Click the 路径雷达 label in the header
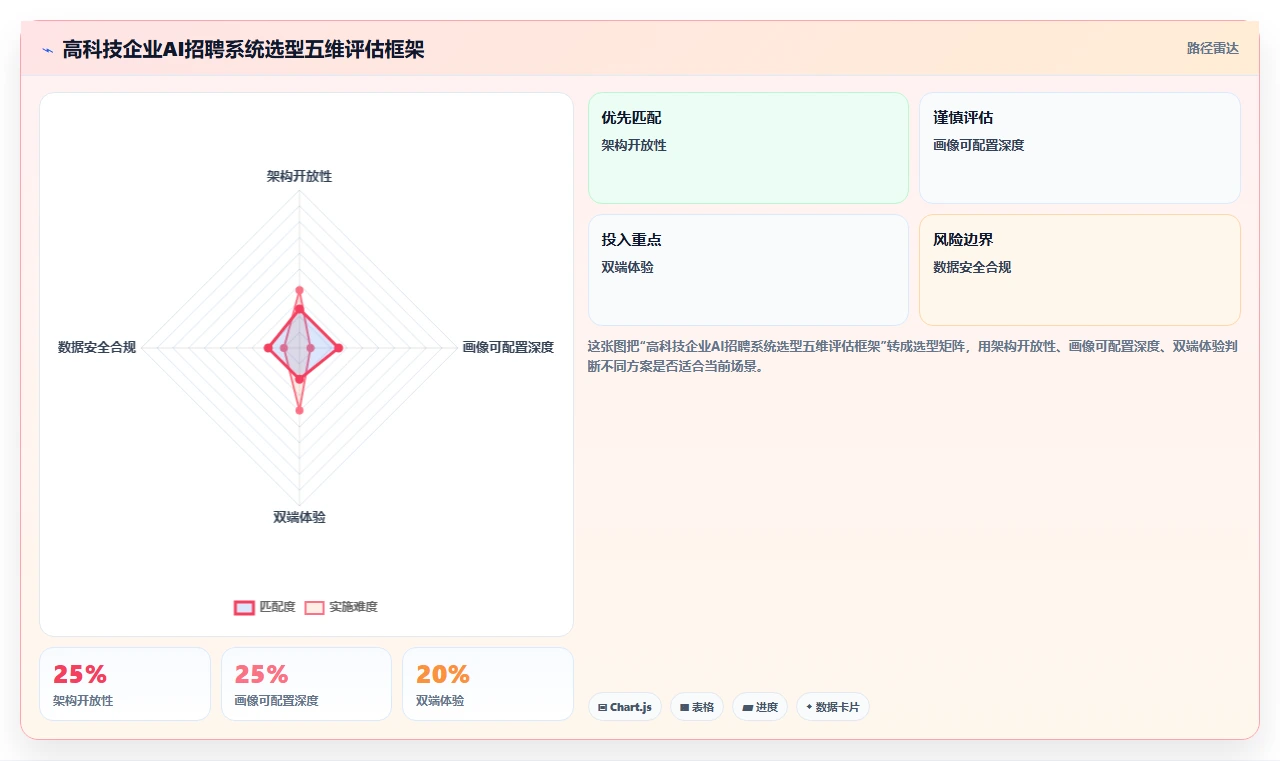 pyautogui.click(x=1212, y=48)
